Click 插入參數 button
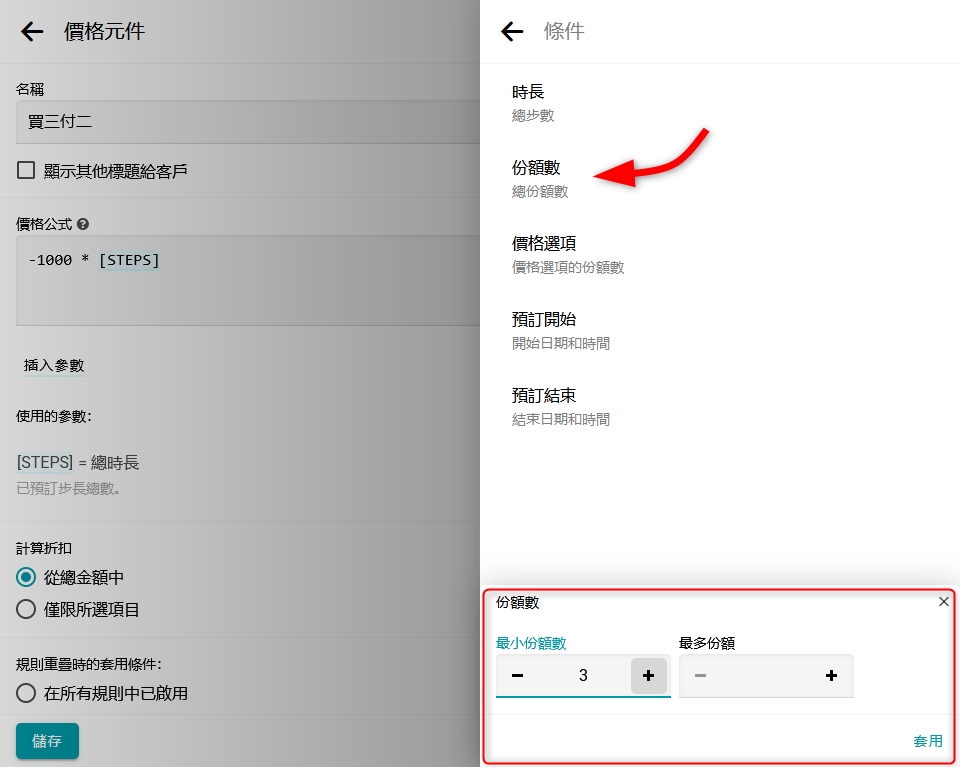Screen dimensions: 960x767 [54, 366]
